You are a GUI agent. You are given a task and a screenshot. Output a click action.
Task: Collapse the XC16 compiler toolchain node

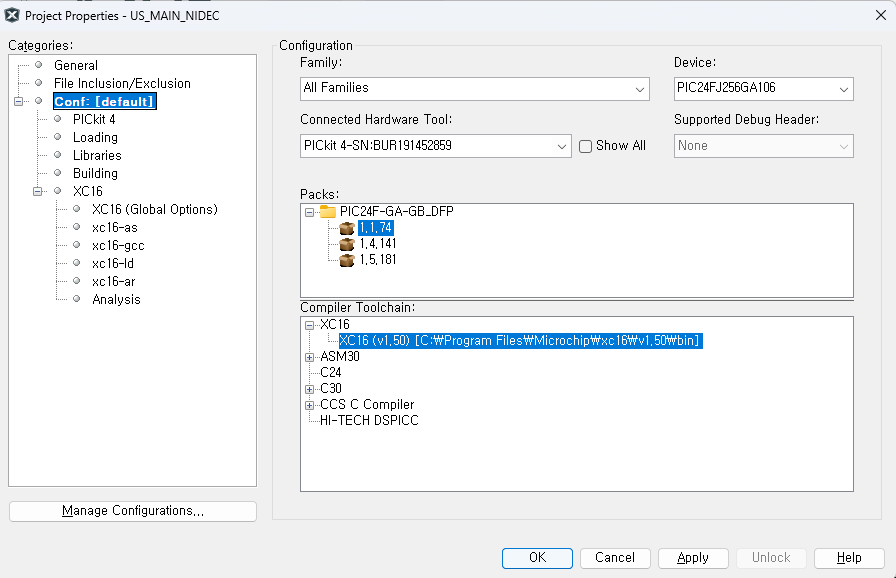(309, 325)
